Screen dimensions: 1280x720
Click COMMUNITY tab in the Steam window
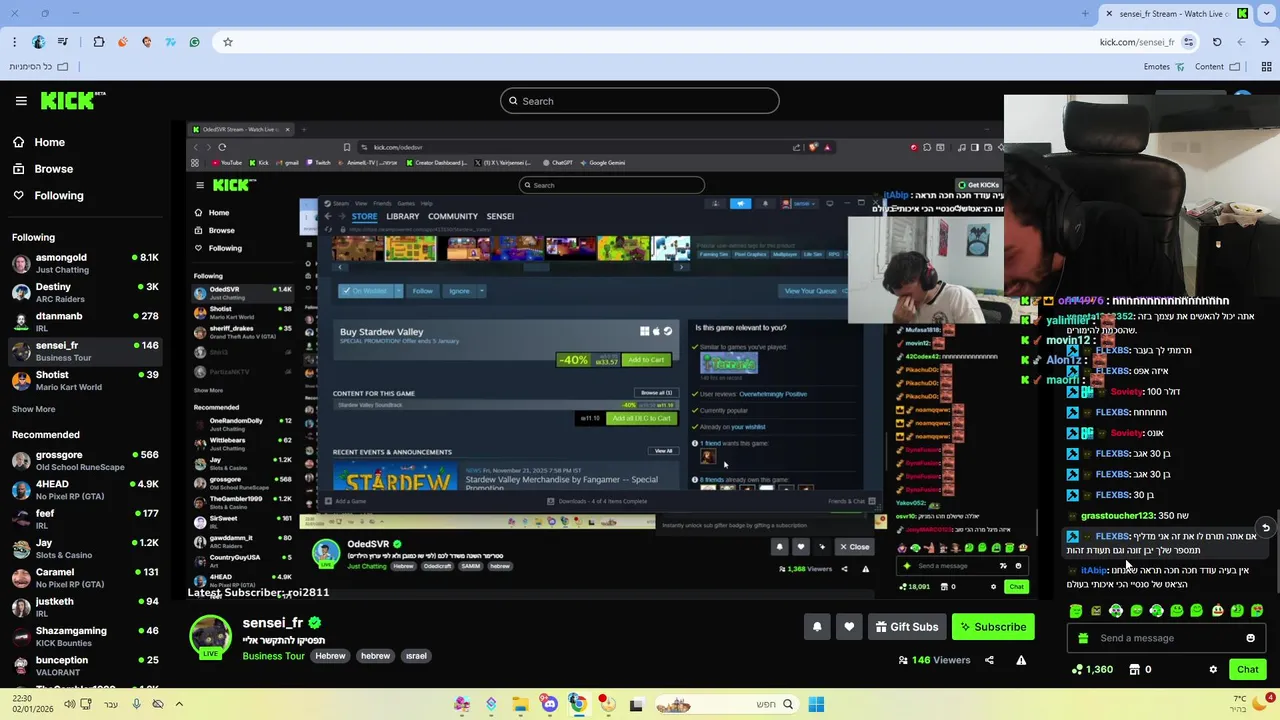click(x=453, y=216)
